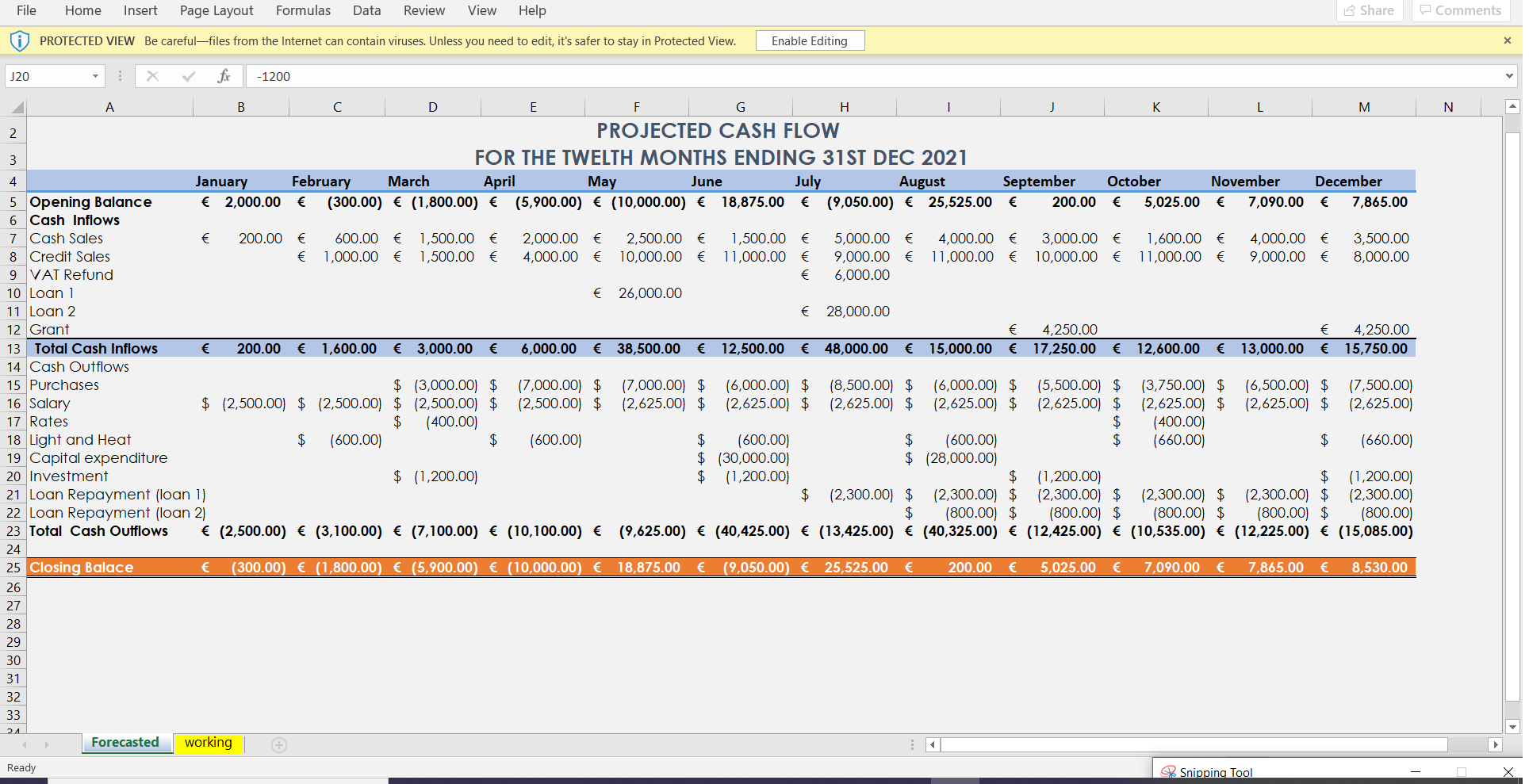
Task: Click the next sheet navigation arrow
Action: pyautogui.click(x=47, y=744)
